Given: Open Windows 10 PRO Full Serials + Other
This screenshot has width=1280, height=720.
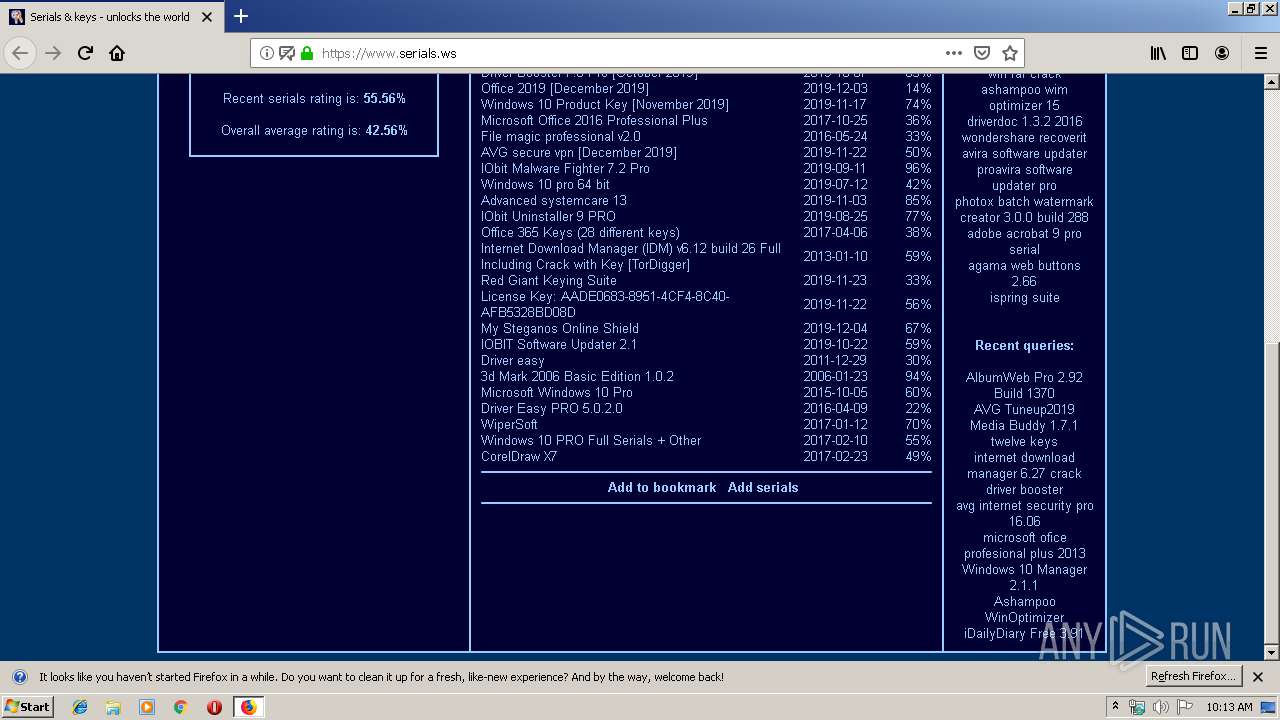Looking at the screenshot, I should coord(591,440).
